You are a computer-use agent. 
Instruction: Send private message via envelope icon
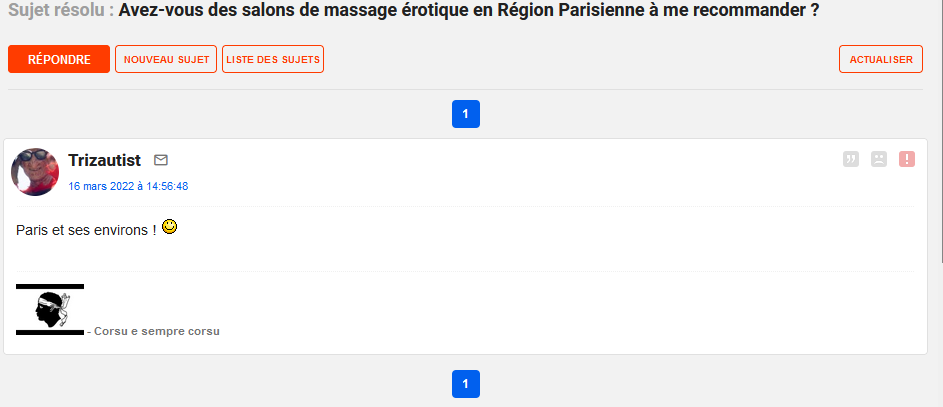point(161,160)
